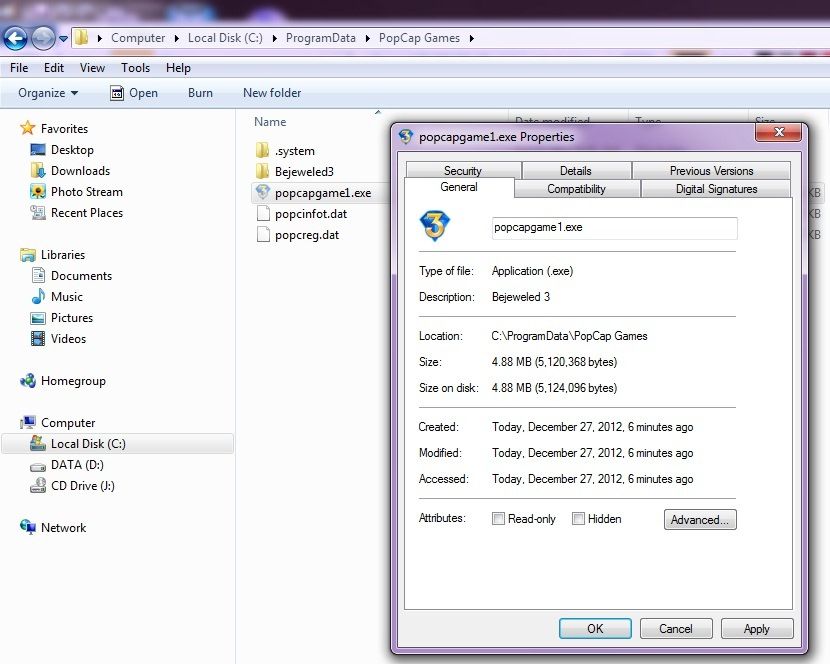This screenshot has width=830, height=664.
Task: Toggle the Read-only checkbox
Action: point(498,518)
